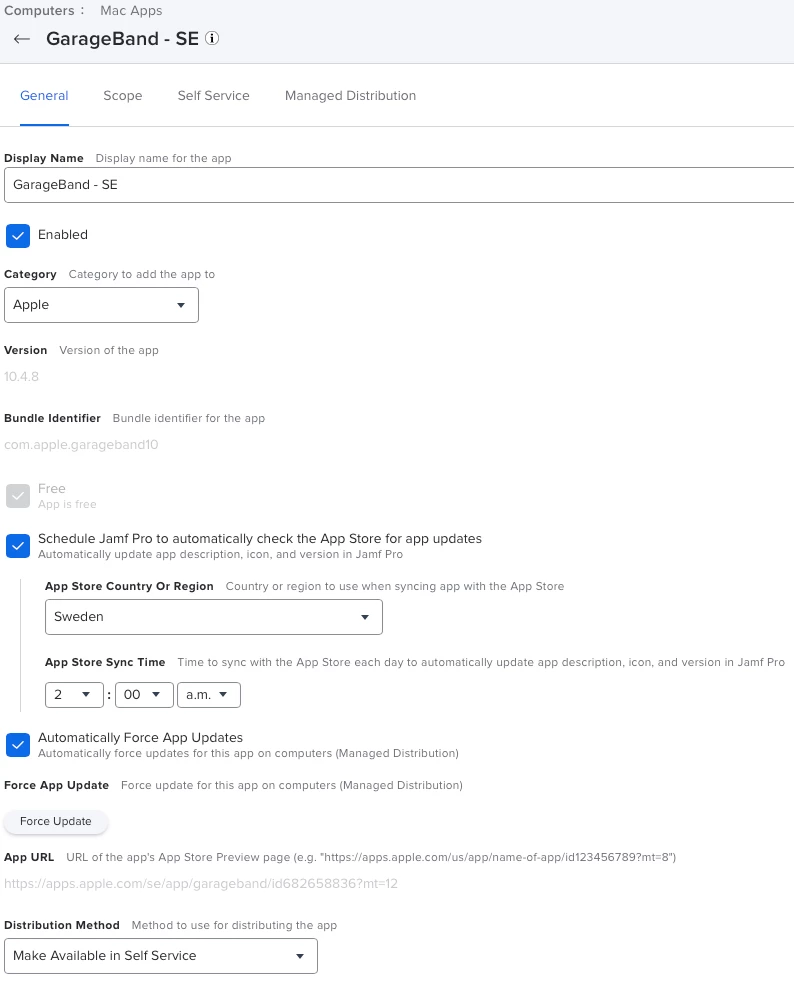Click the GarageBand - SE page title
Viewport: 794px width, 987px height.
pyautogui.click(x=122, y=38)
